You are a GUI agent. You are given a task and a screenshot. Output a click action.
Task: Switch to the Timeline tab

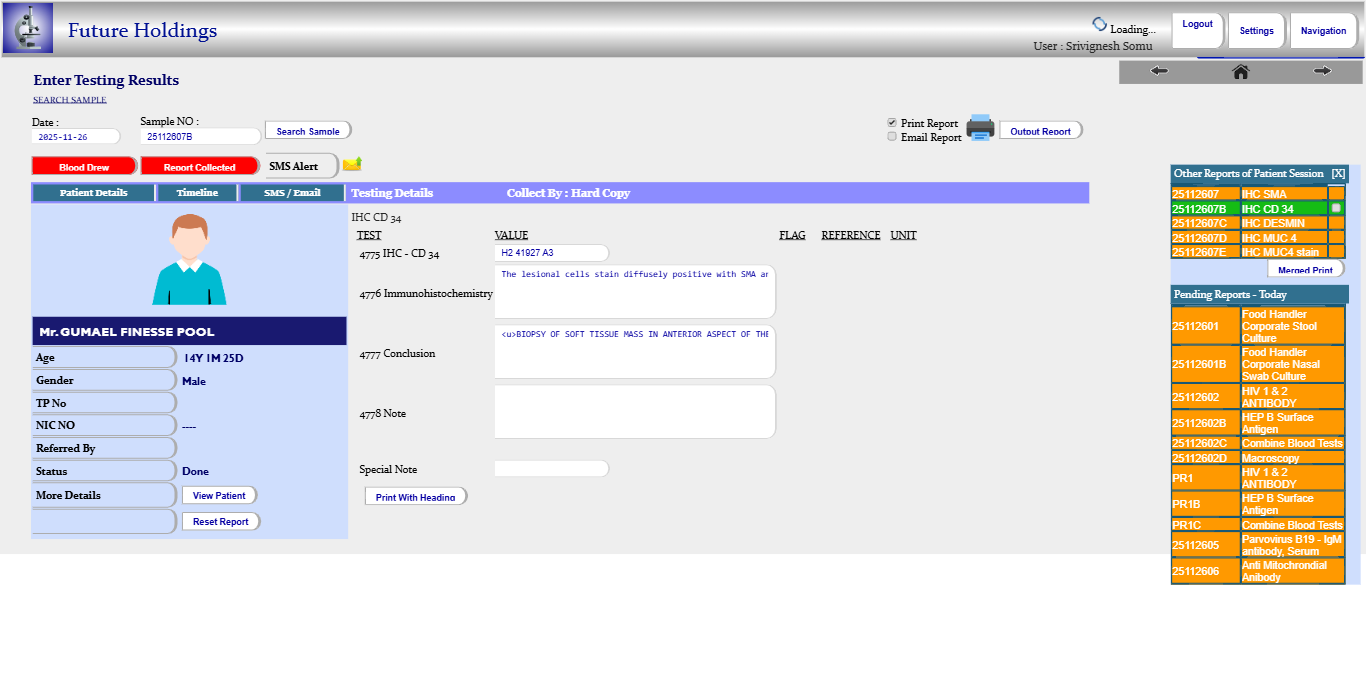click(x=197, y=193)
